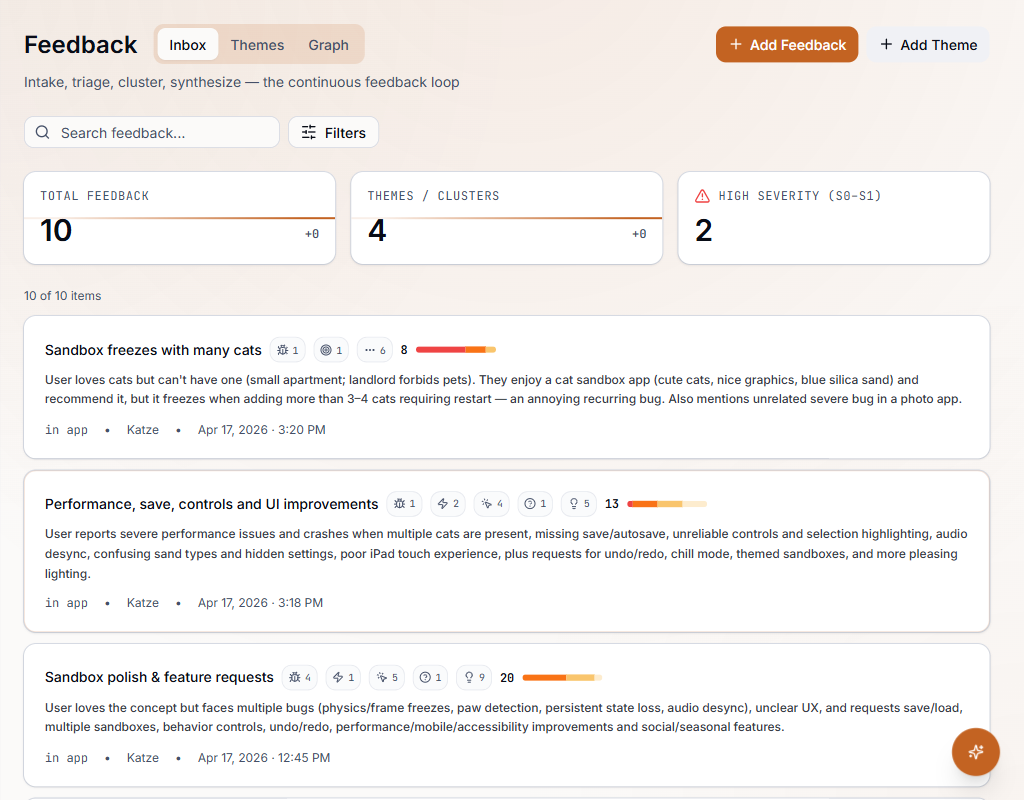Viewport: 1024px width, 800px height.
Task: Click the score 13 on Performance card
Action: (x=612, y=504)
